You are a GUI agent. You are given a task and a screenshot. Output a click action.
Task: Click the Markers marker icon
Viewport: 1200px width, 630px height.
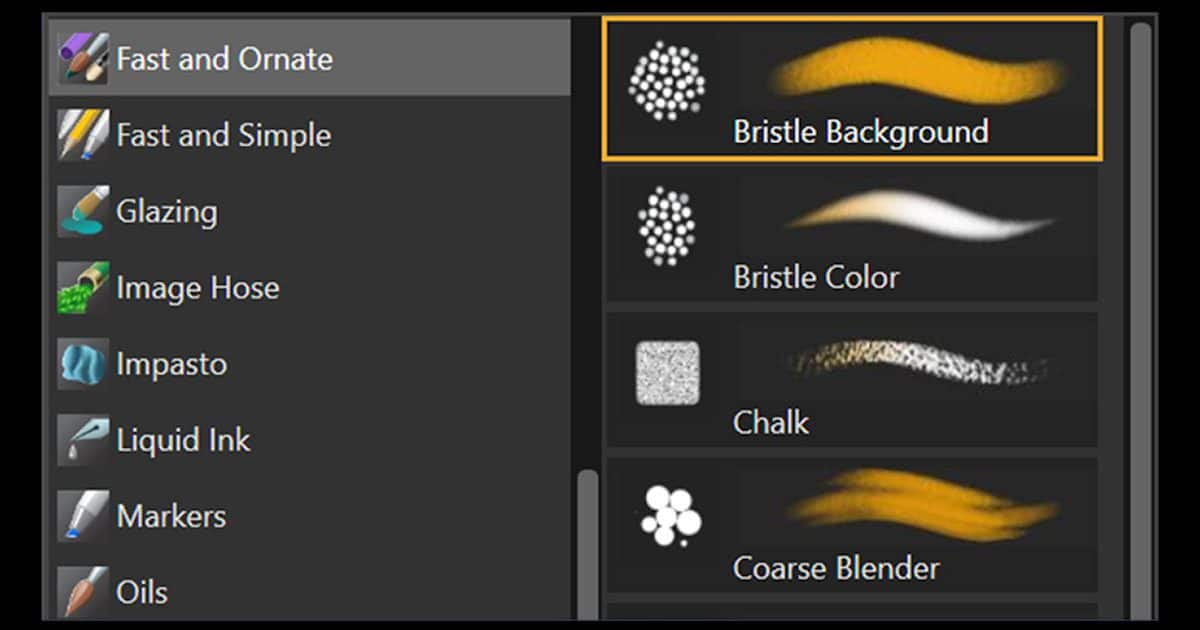pyautogui.click(x=85, y=515)
